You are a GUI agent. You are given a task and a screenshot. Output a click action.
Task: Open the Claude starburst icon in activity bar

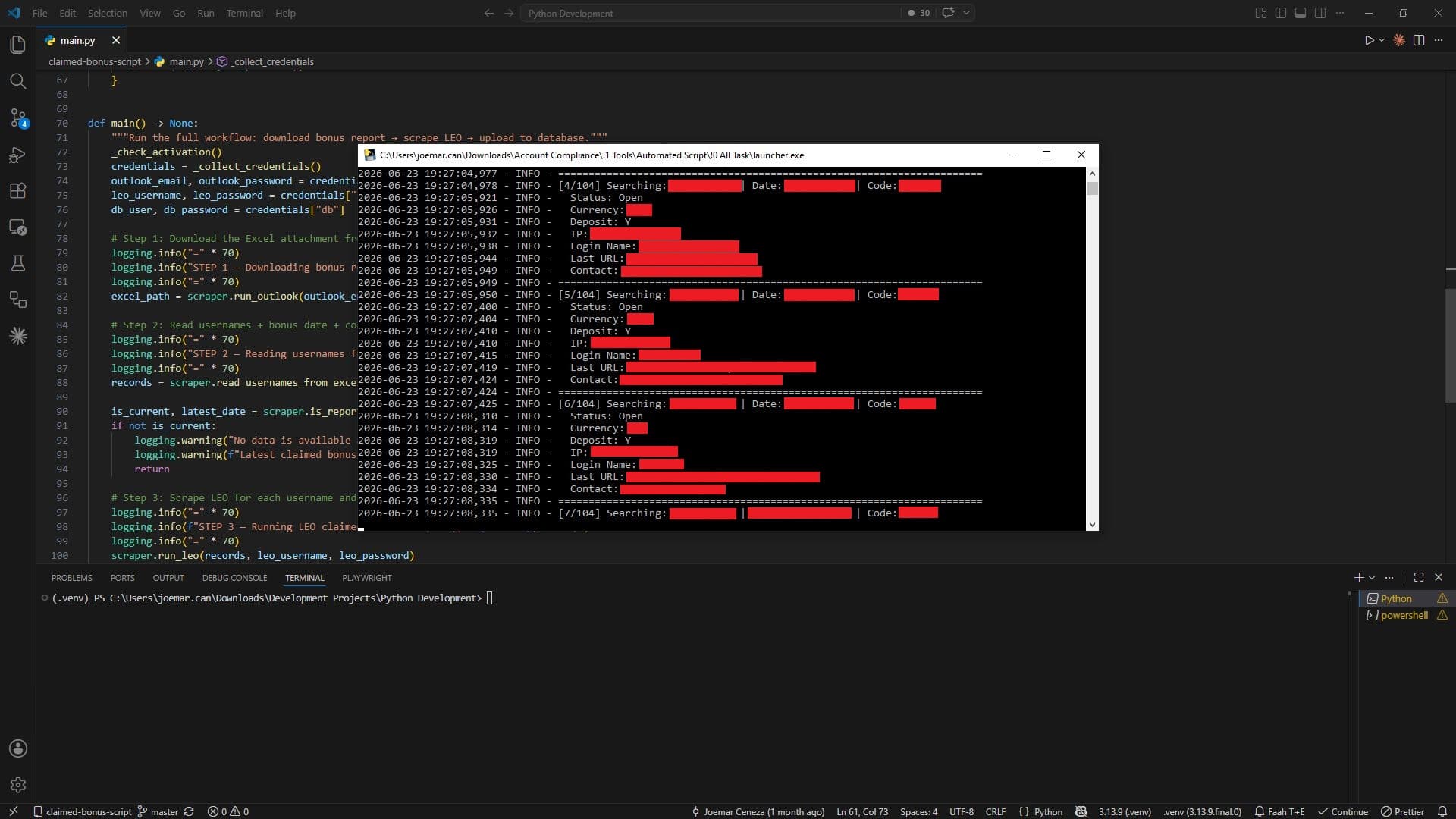tap(18, 336)
